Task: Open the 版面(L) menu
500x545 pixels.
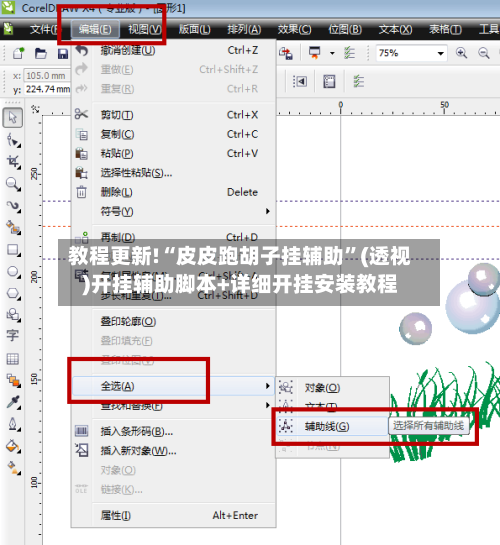Action: pyautogui.click(x=195, y=29)
